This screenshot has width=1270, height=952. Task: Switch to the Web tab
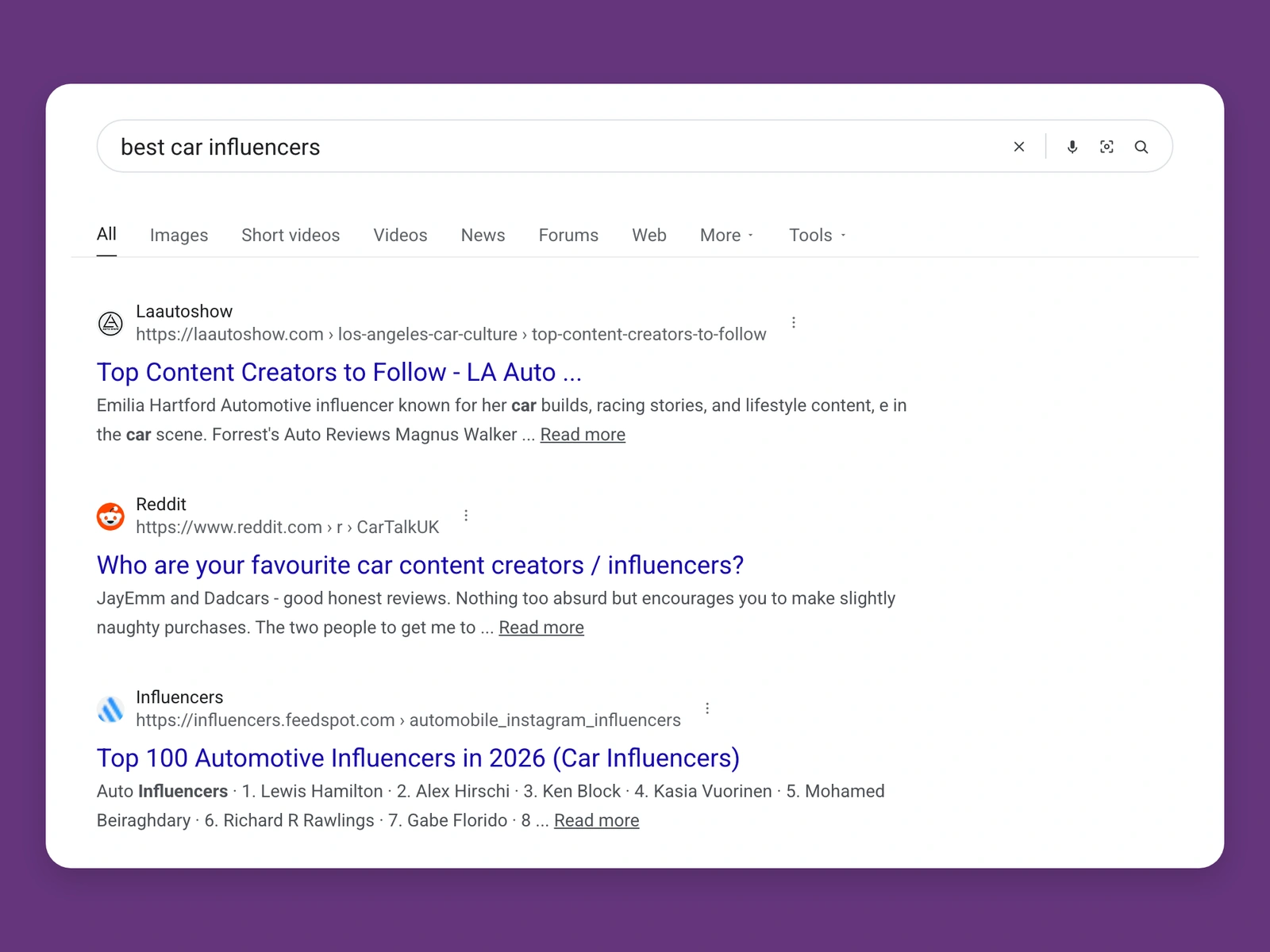(649, 236)
